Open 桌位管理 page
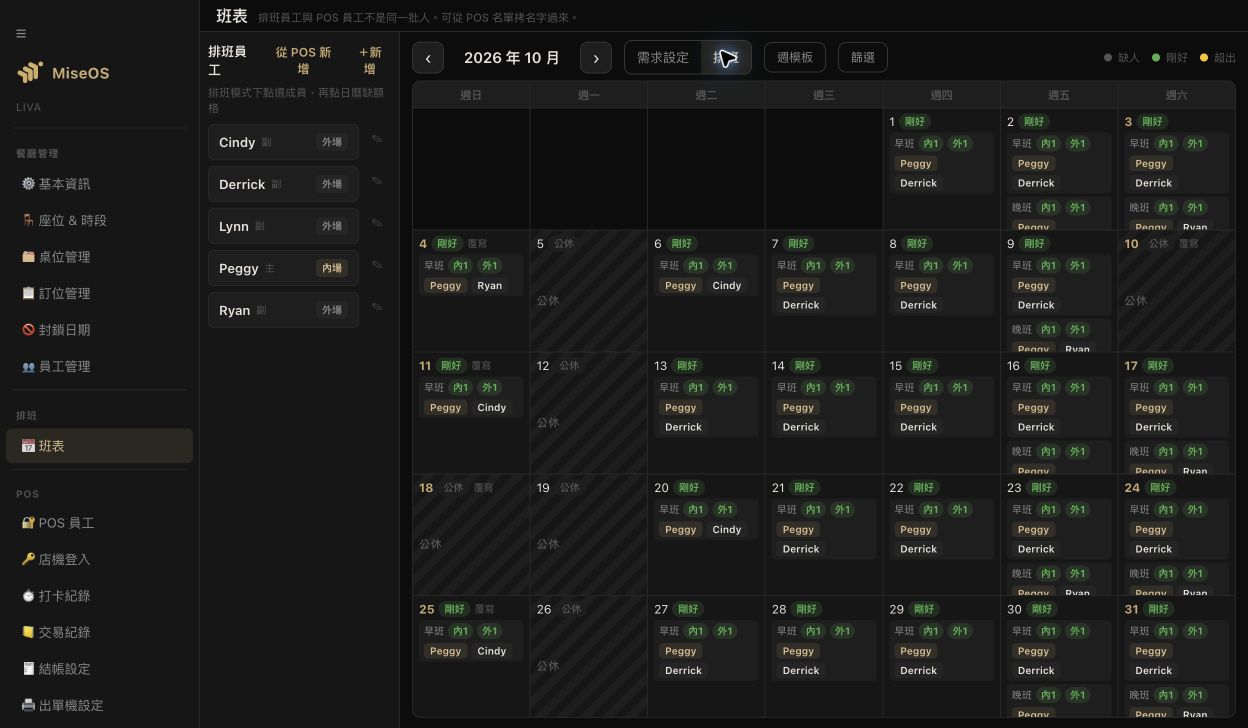The width and height of the screenshot is (1248, 728). pyautogui.click(x=99, y=257)
